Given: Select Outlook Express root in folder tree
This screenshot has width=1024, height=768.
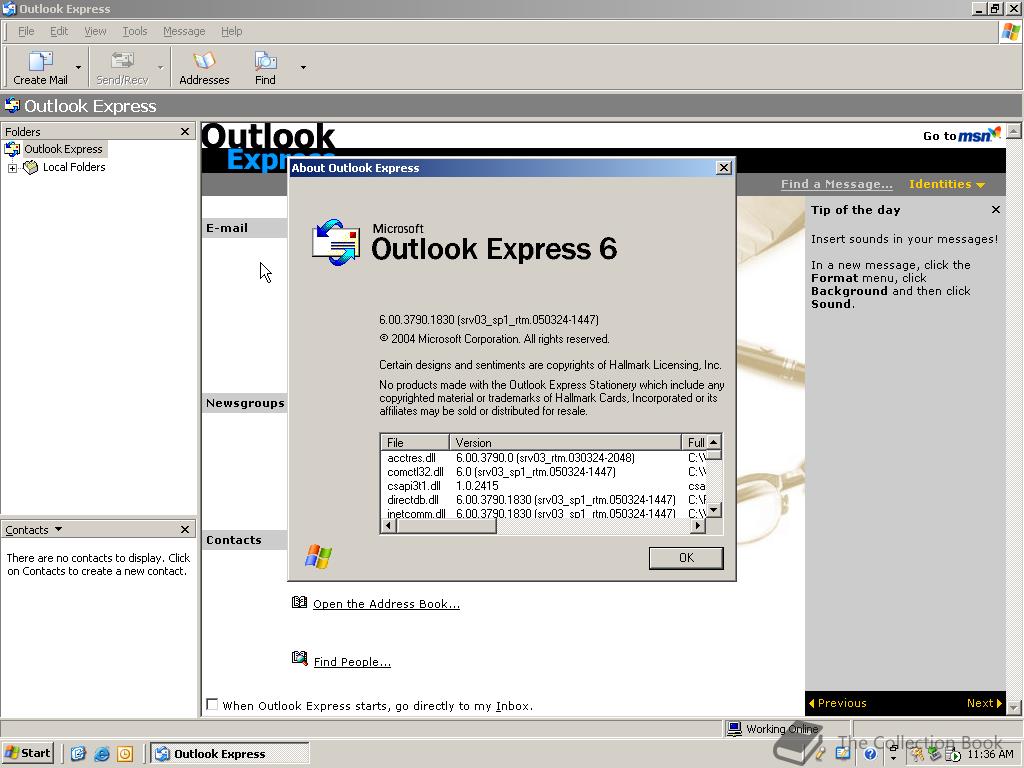Looking at the screenshot, I should coord(63,149).
